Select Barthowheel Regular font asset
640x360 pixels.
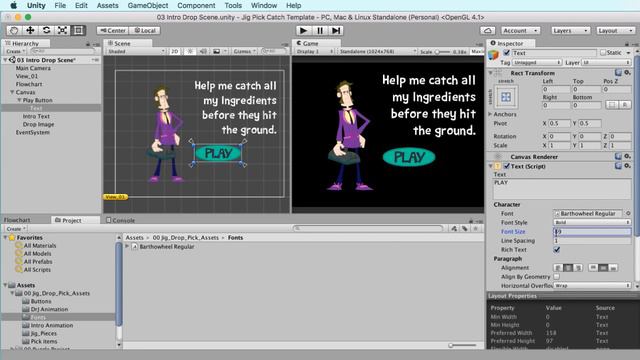[x=167, y=247]
